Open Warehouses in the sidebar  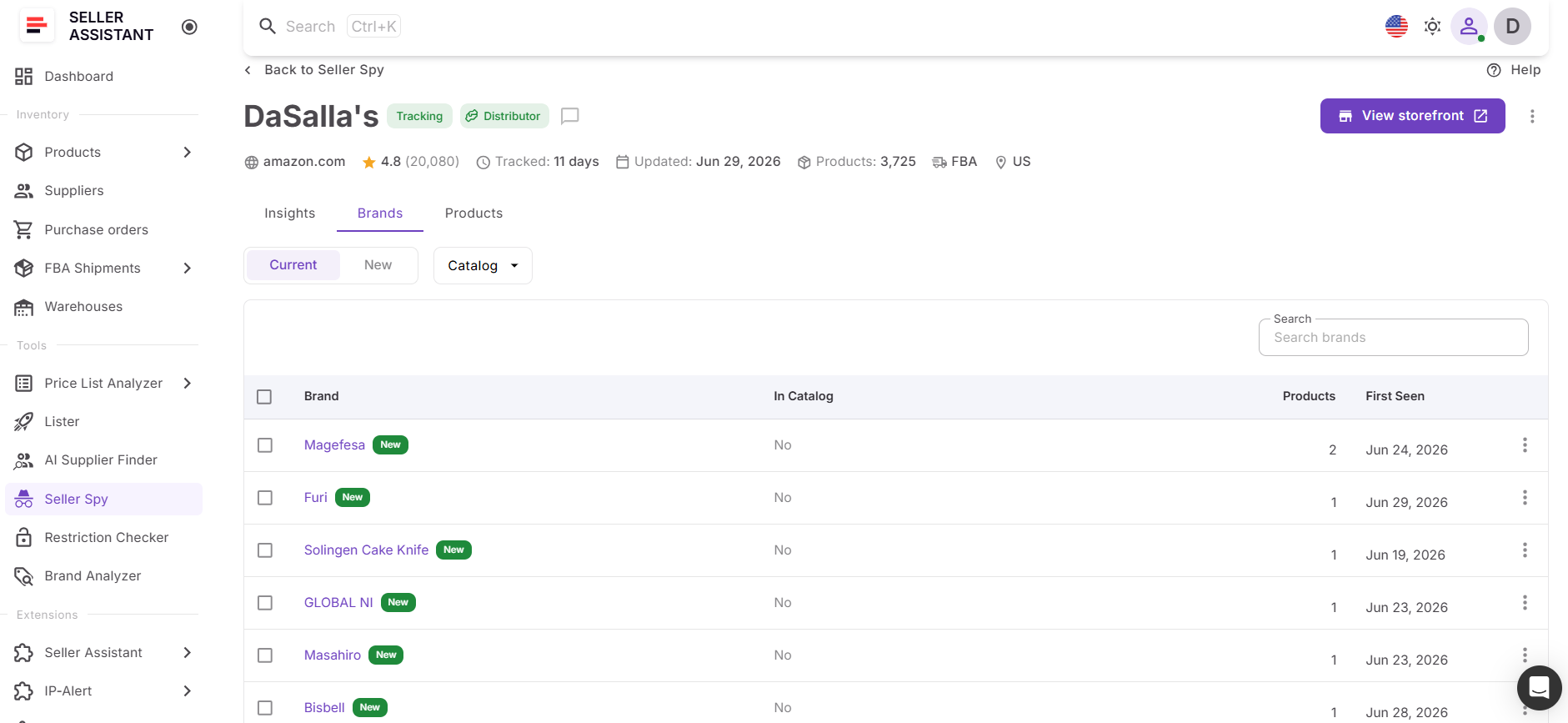(x=103, y=307)
